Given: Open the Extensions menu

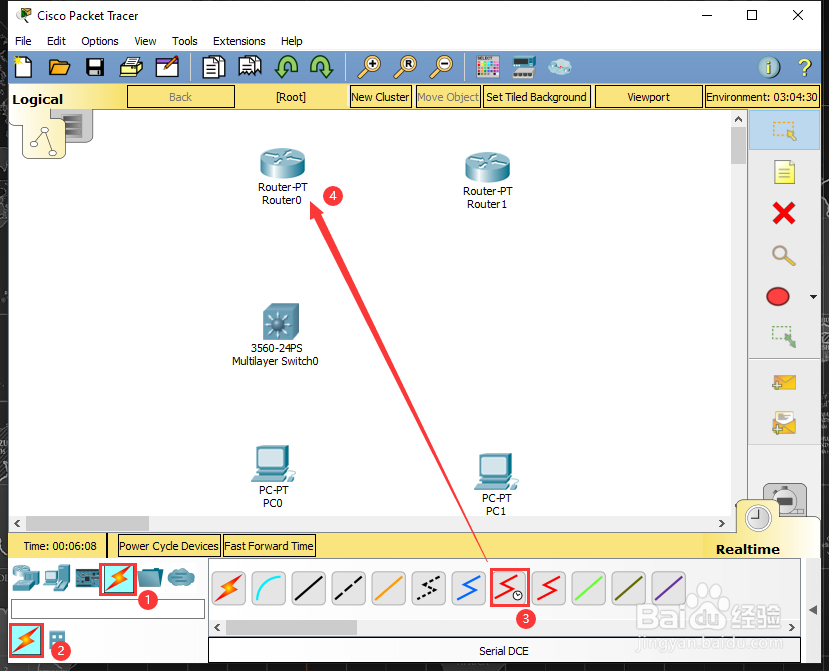Looking at the screenshot, I should (239, 41).
